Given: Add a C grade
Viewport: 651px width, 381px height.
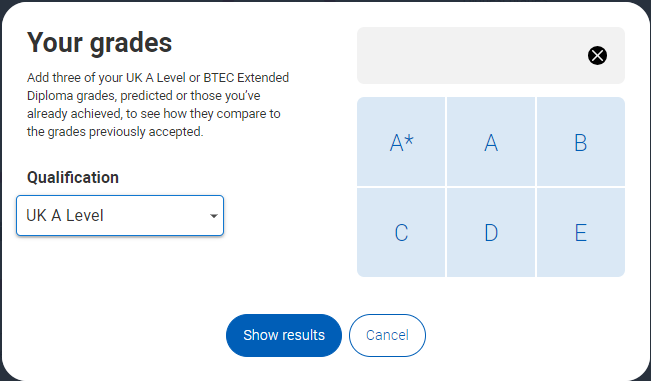Looking at the screenshot, I should [401, 232].
